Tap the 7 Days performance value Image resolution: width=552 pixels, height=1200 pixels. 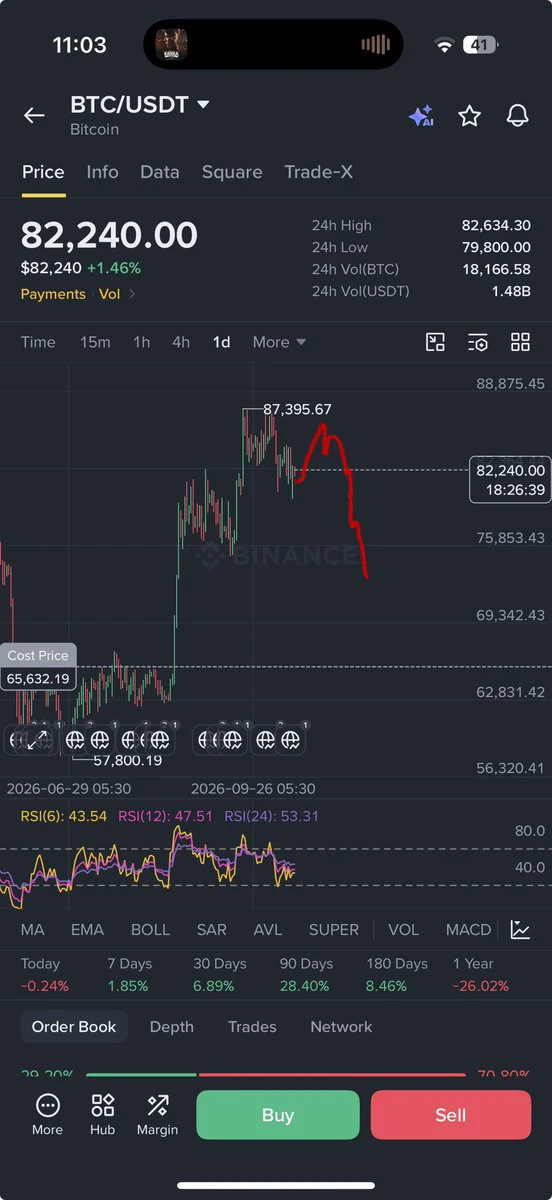tap(128, 986)
